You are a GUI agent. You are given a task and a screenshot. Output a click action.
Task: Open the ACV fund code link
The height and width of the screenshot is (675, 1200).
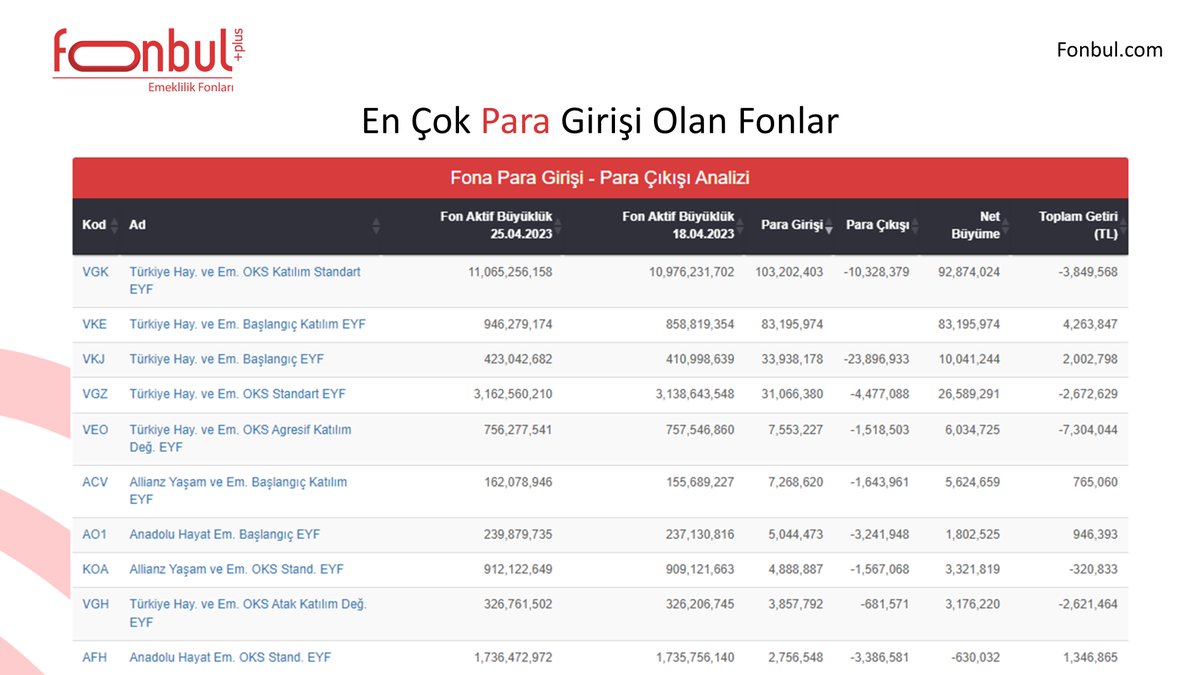(x=95, y=482)
